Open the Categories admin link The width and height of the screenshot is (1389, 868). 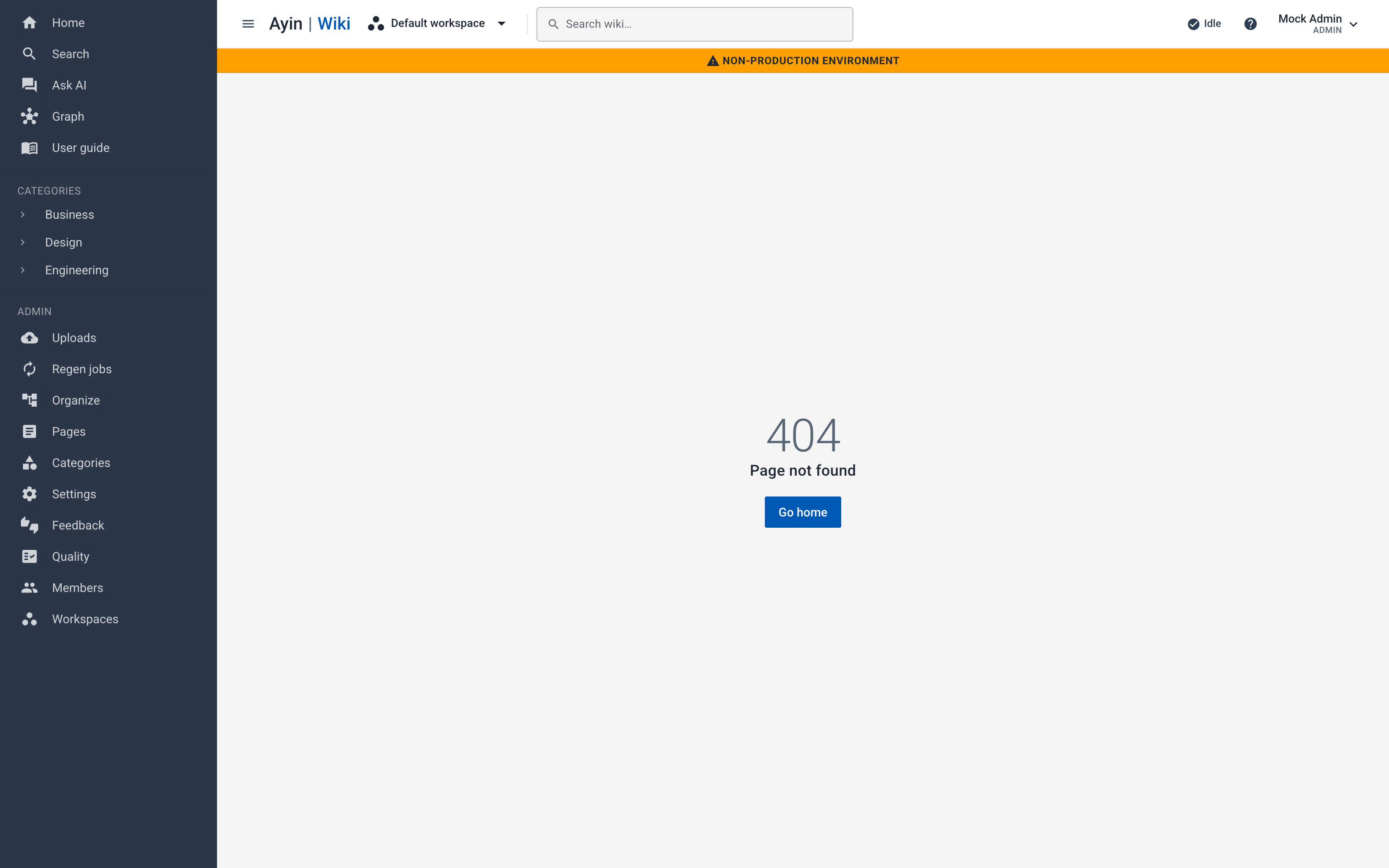tap(109, 463)
